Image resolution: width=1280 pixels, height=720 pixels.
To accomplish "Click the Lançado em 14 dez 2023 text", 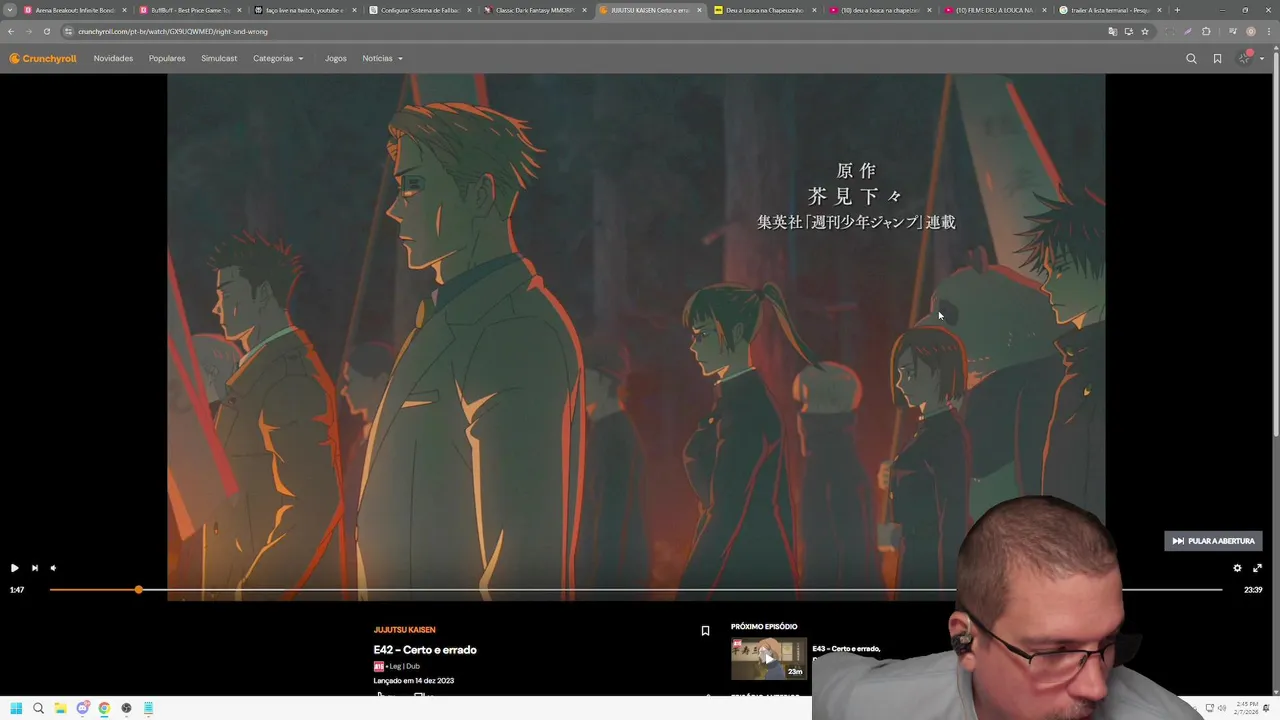I will 414,681.
